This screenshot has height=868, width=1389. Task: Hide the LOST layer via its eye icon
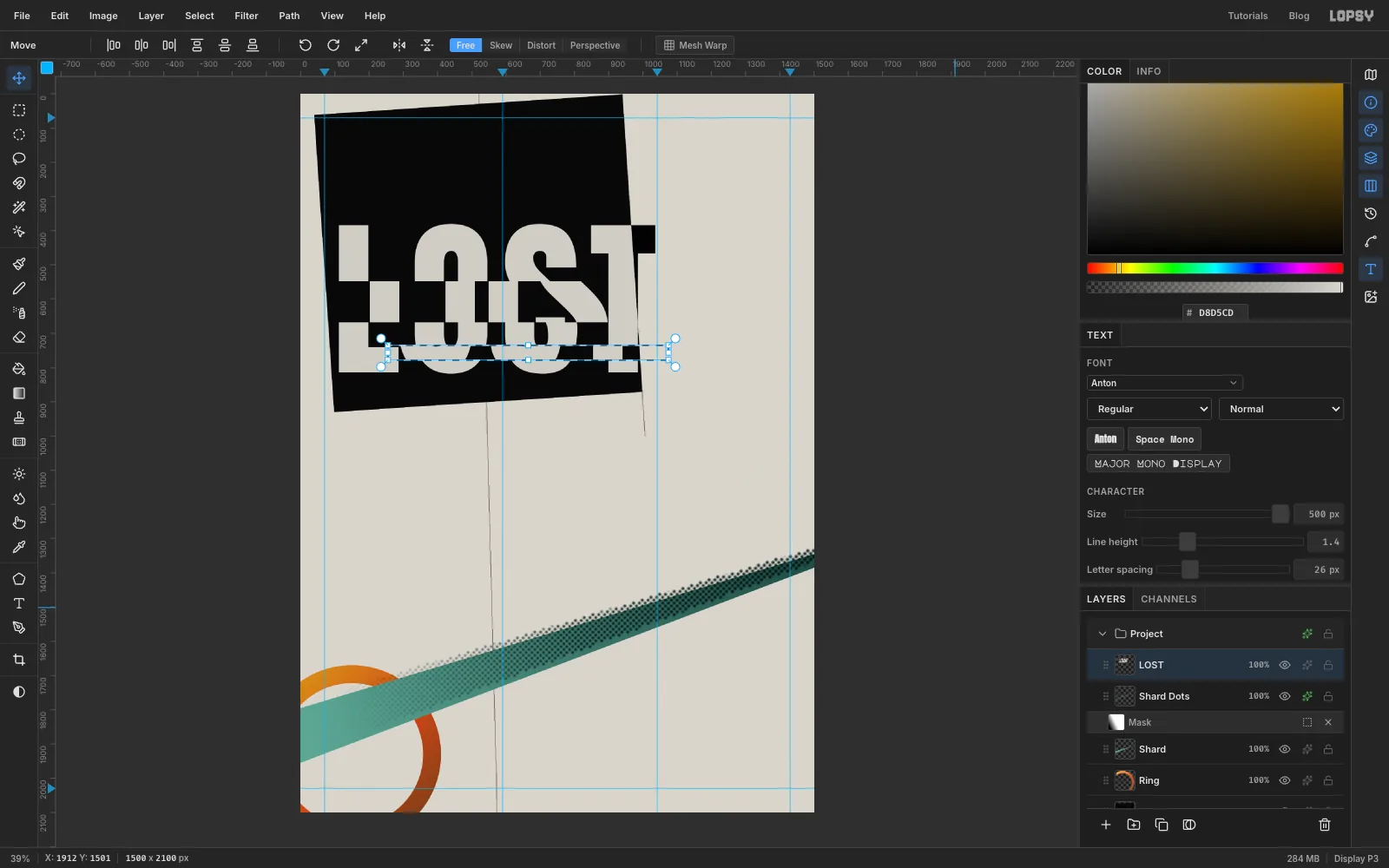click(1285, 665)
